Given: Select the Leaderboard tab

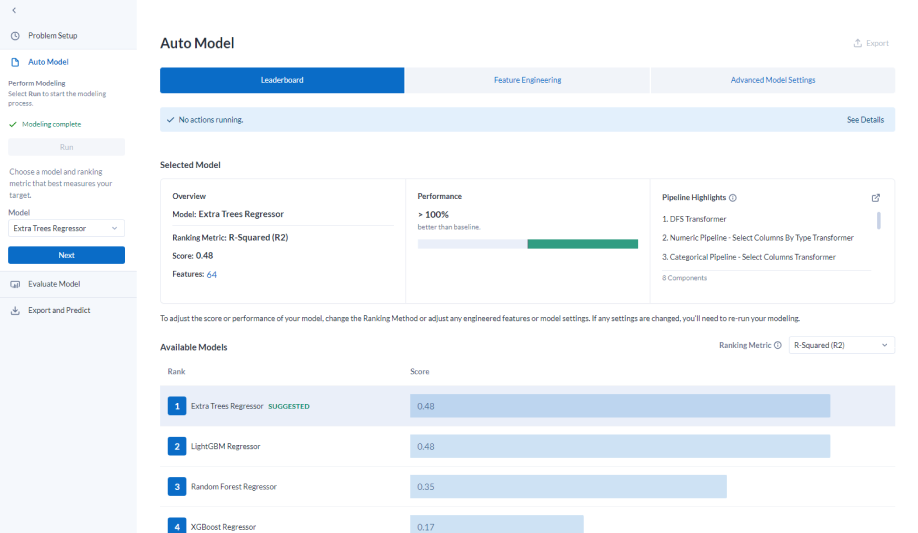Looking at the screenshot, I should [x=282, y=80].
